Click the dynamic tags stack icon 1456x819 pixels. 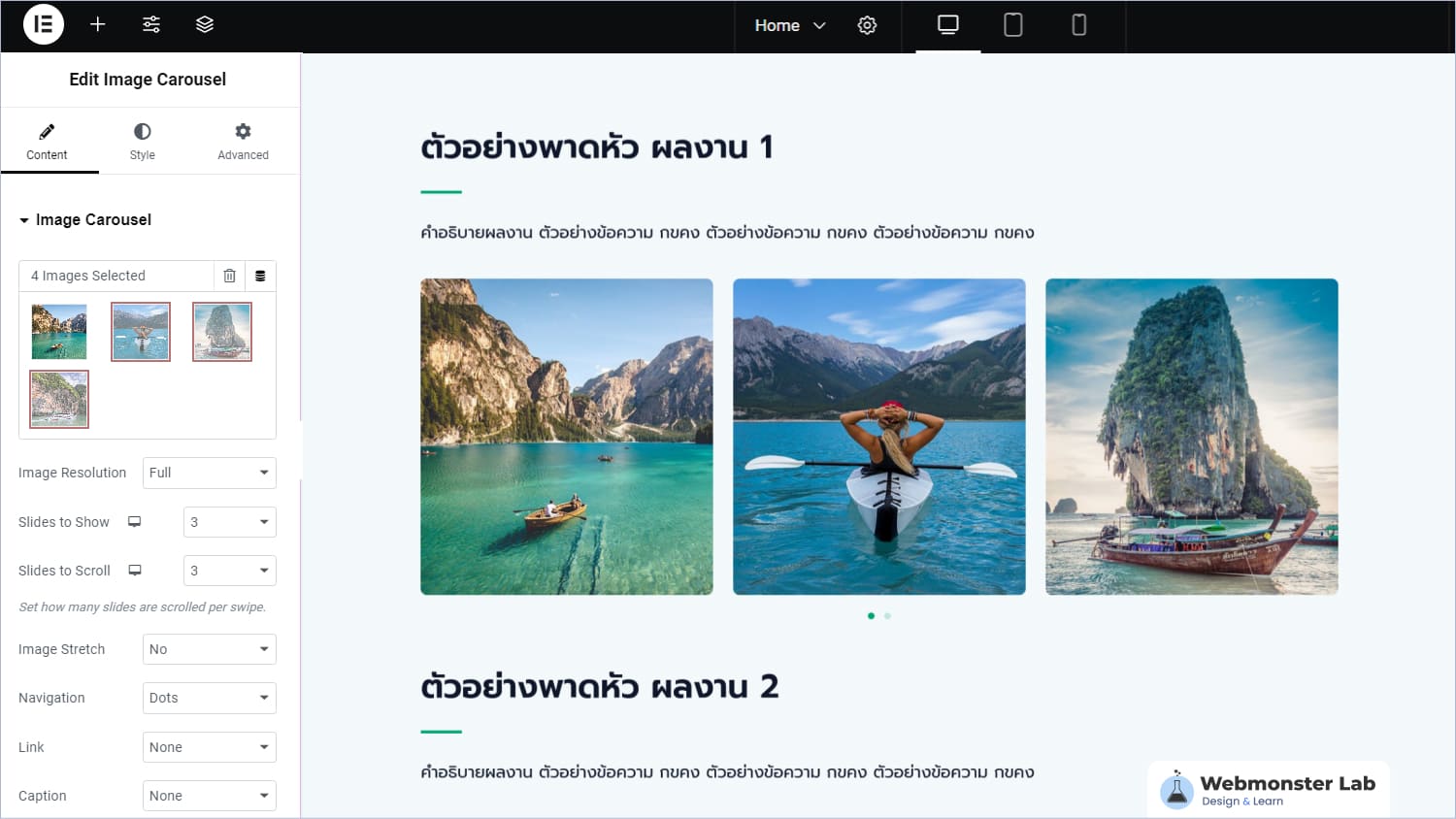[x=260, y=276]
